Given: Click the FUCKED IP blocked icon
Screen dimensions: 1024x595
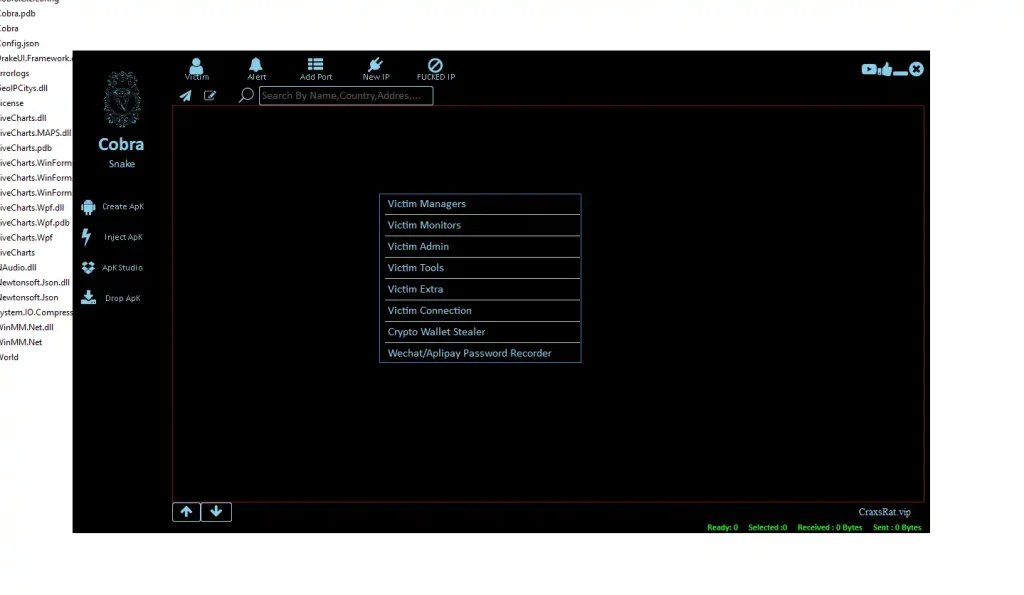Looking at the screenshot, I should 436,66.
